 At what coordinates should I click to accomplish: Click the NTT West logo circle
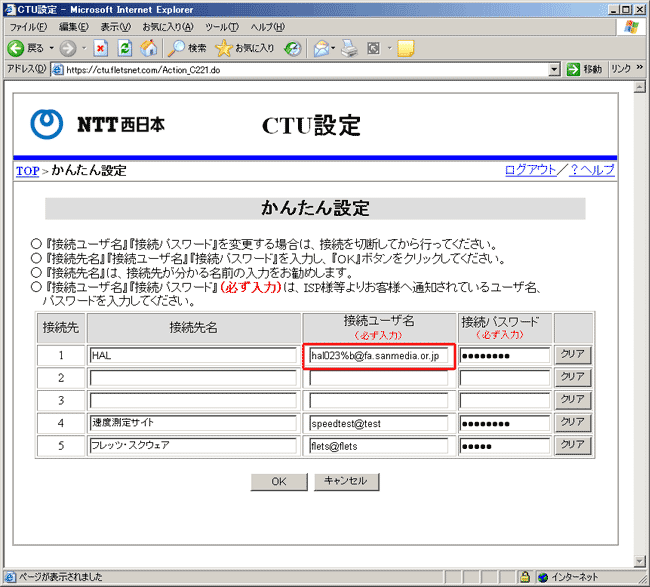click(x=47, y=124)
